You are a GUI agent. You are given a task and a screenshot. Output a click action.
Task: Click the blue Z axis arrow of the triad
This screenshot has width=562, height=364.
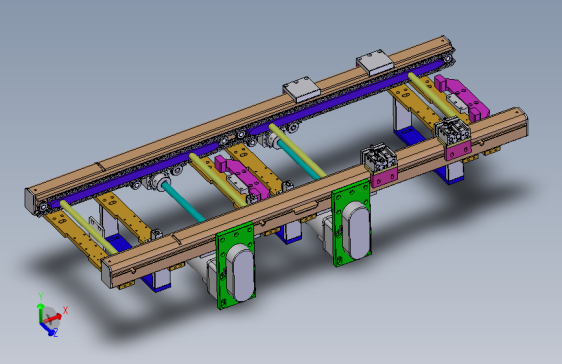pos(47,328)
